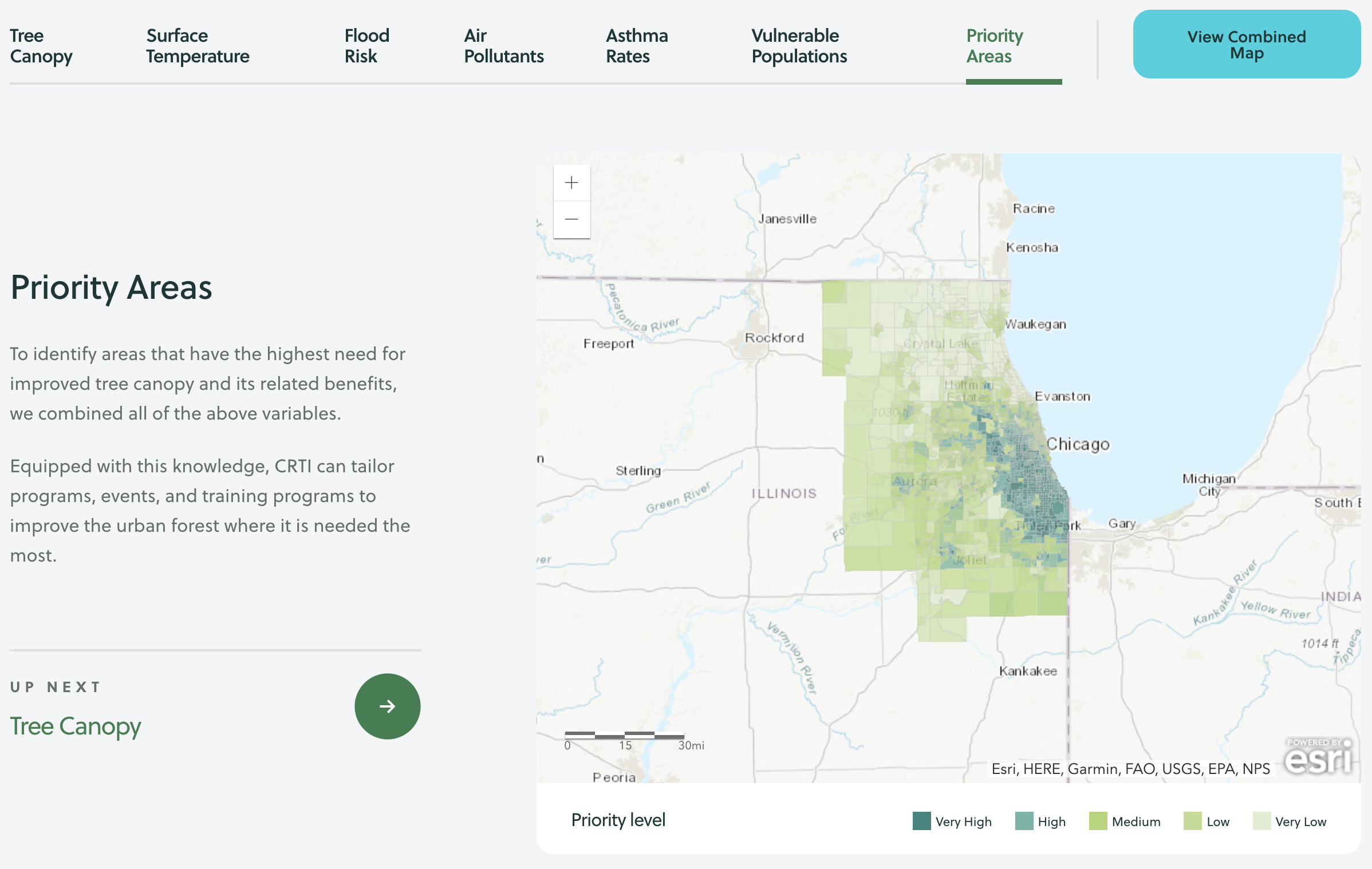Click the green next arrow circle button
Viewport: 1372px width, 869px height.
point(388,706)
